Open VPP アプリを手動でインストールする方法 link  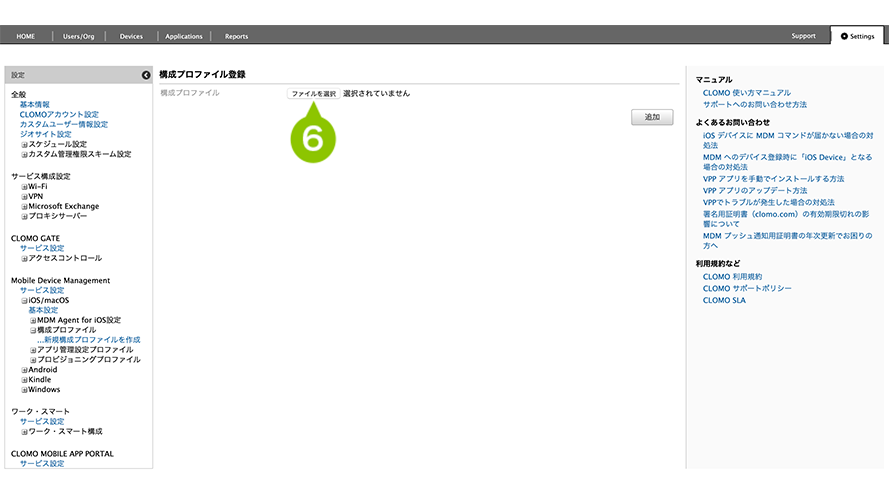click(x=773, y=179)
